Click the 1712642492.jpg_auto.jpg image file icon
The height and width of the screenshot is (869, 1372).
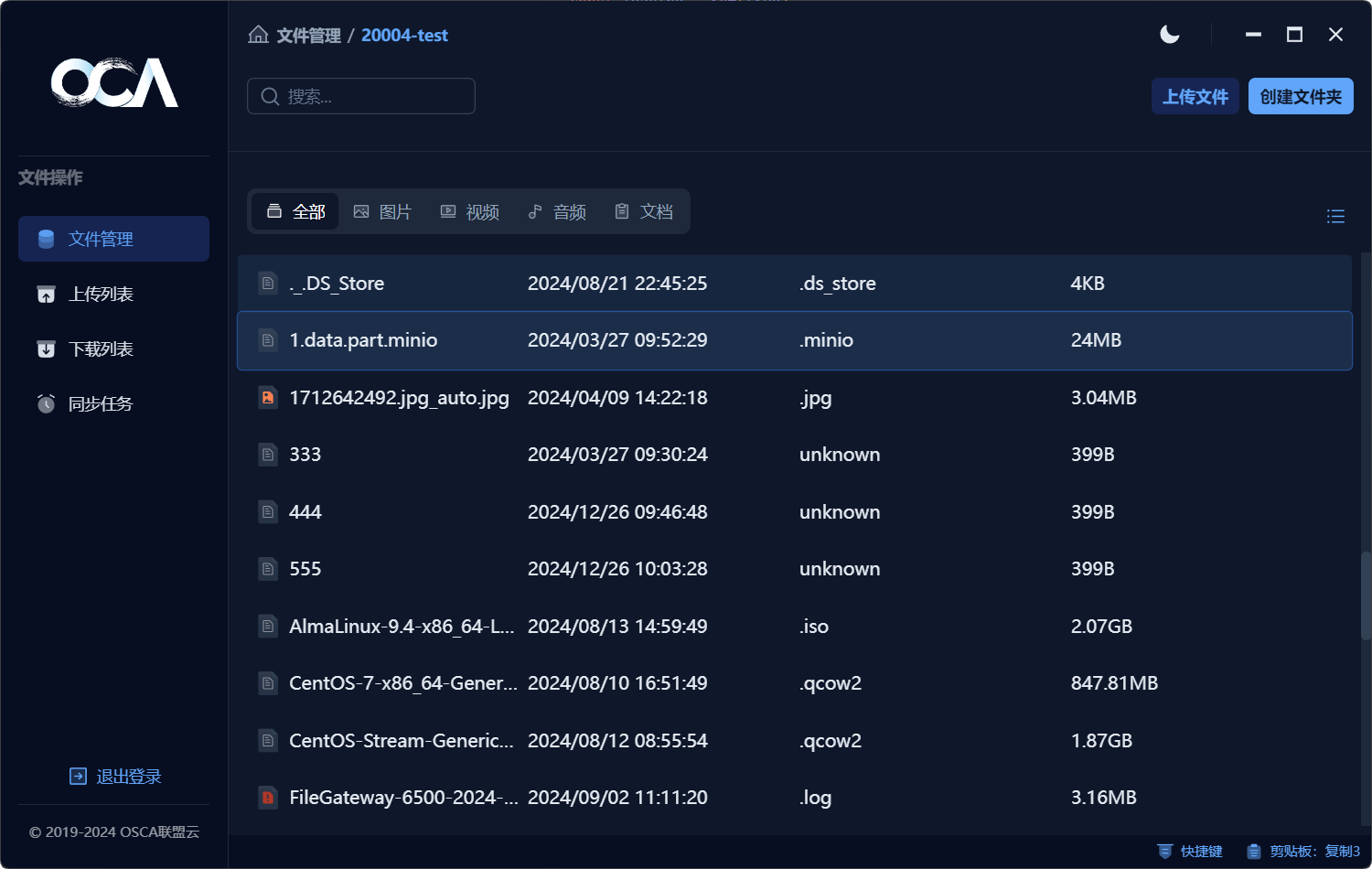[x=268, y=397]
